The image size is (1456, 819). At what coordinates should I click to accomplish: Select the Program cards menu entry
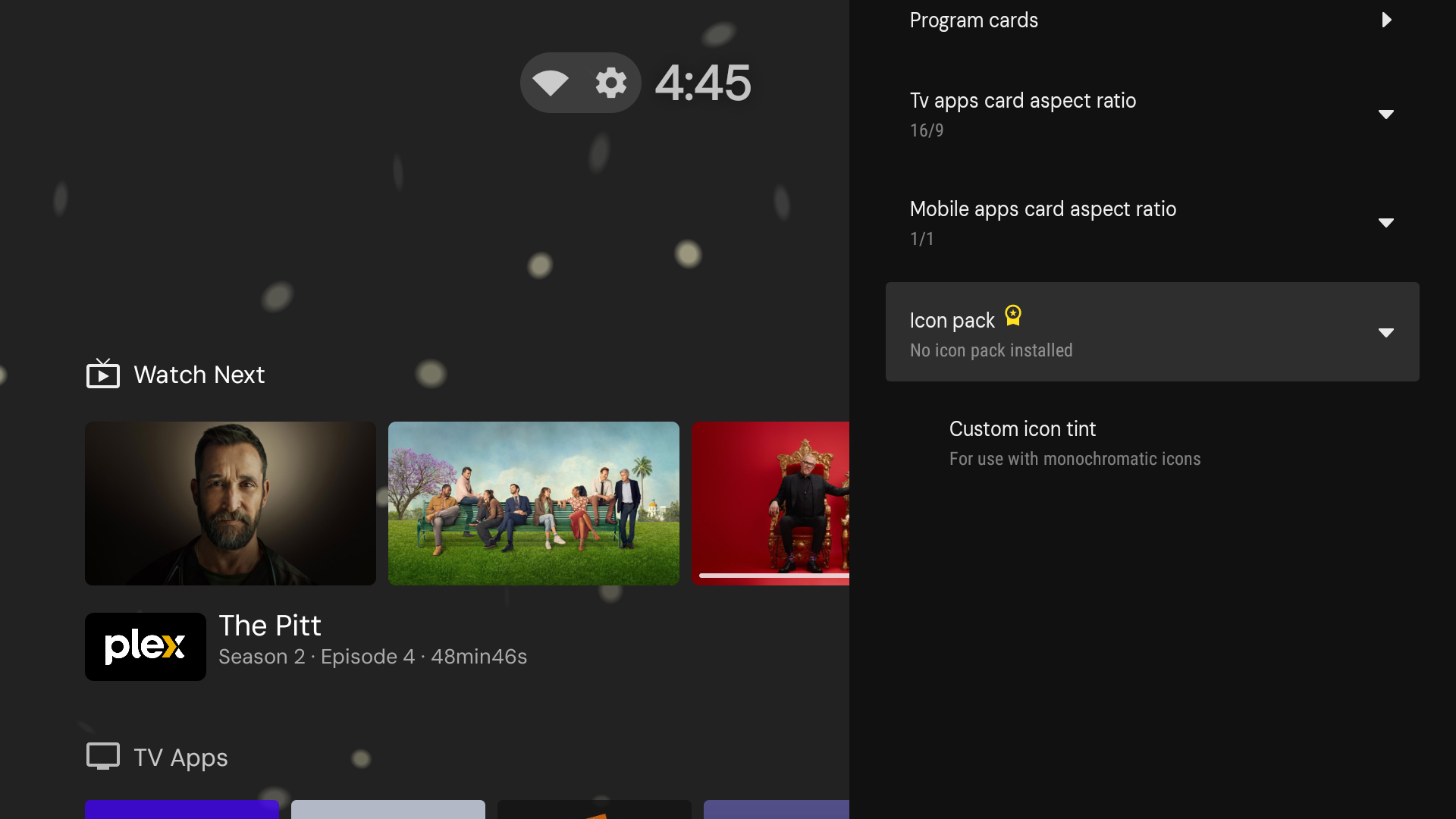(x=1152, y=20)
